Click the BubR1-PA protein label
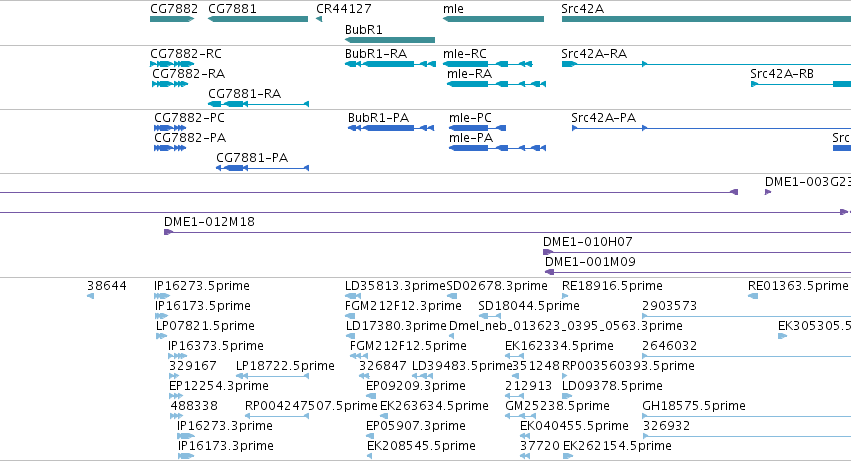 tap(378, 118)
